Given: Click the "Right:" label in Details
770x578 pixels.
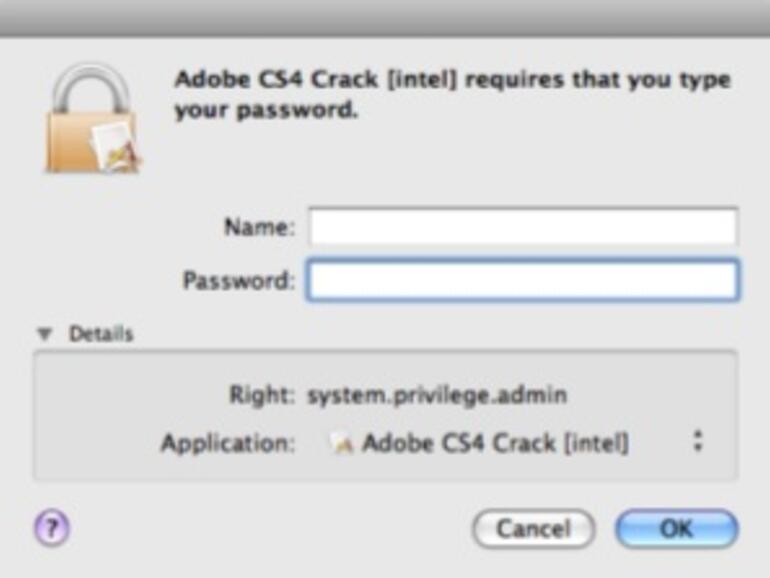Looking at the screenshot, I should (261, 395).
